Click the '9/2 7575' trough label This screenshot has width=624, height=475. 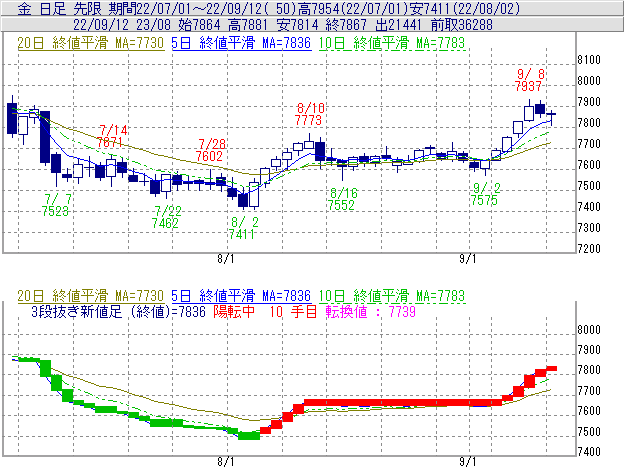(x=485, y=194)
